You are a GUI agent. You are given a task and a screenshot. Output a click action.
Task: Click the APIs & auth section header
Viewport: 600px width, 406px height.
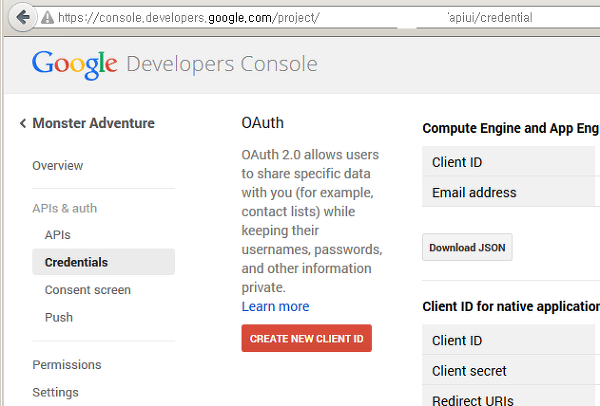point(65,209)
